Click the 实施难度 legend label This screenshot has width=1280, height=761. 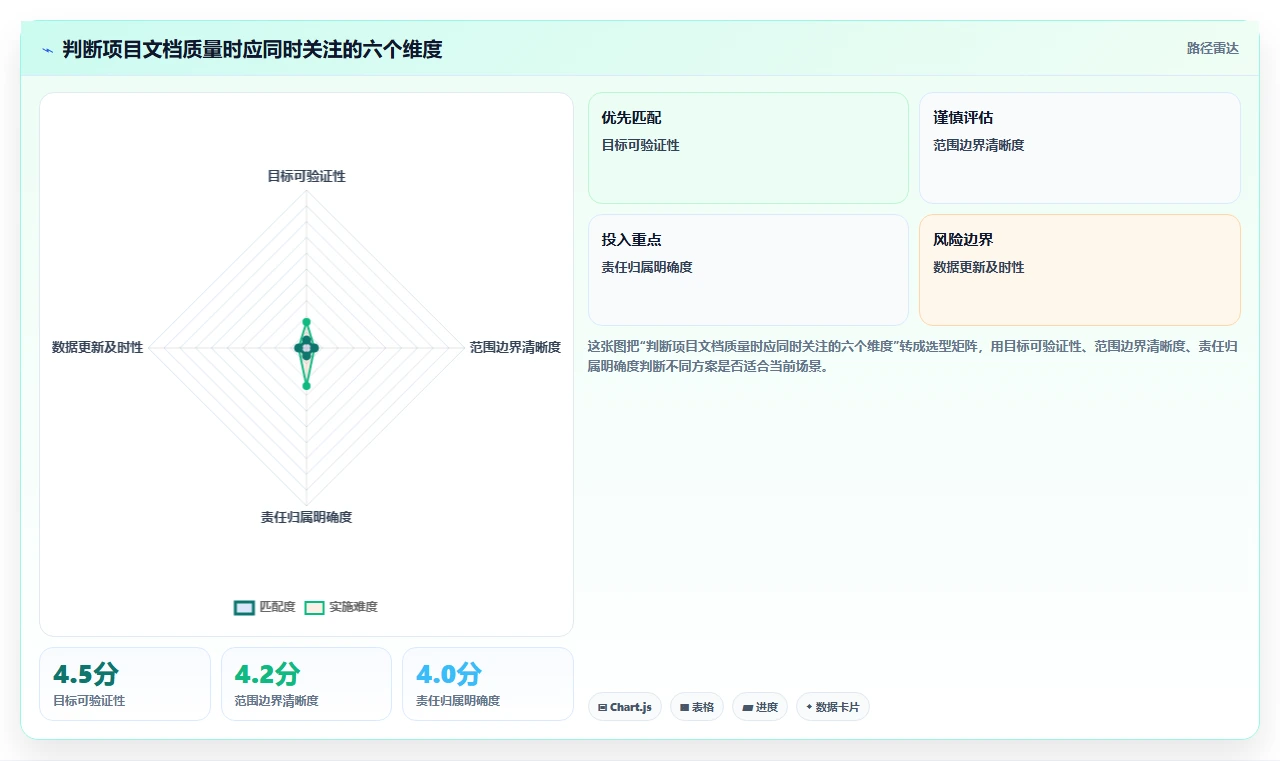pos(353,607)
